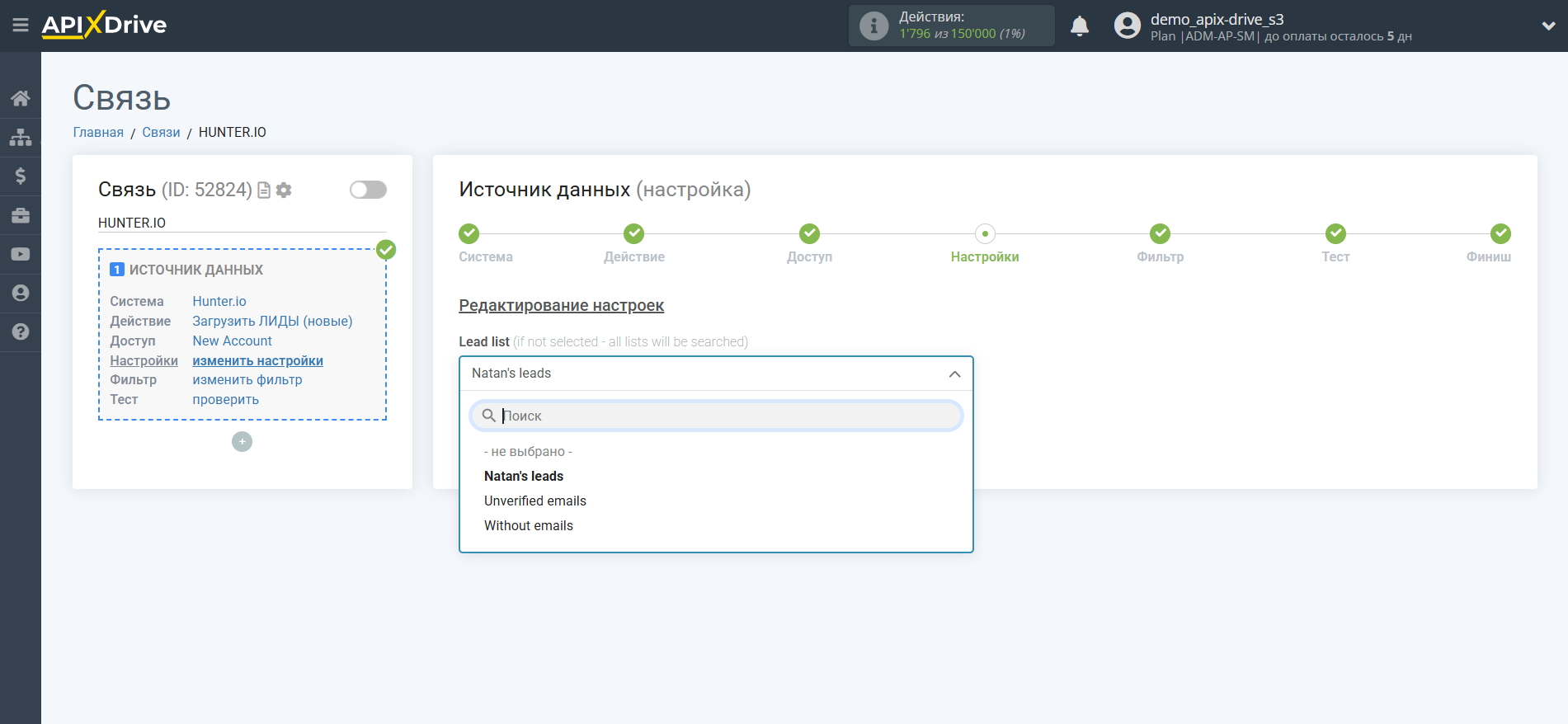Open the help question mark icon
Screen dimensions: 1568x724
point(21,331)
